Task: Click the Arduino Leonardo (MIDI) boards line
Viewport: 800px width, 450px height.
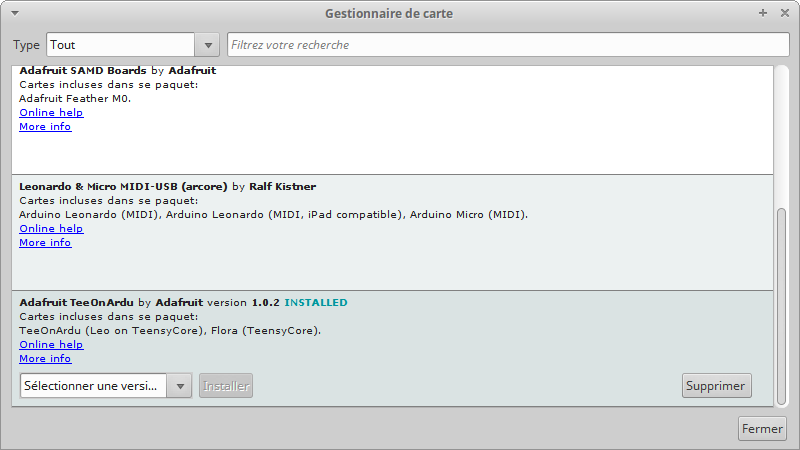Action: click(x=273, y=215)
